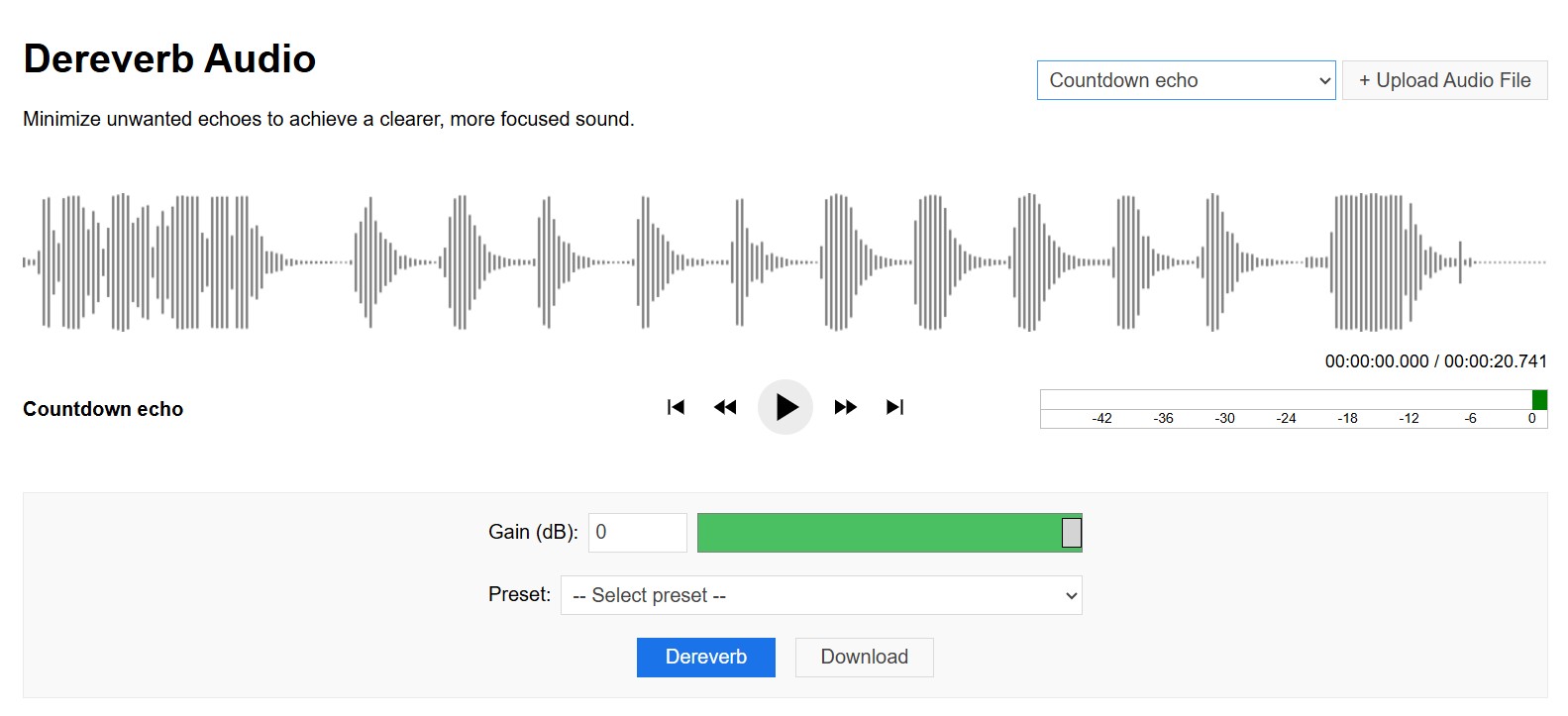Viewport: 1568px width, 716px height.
Task: Skip to the end of the track
Action: tap(895, 407)
